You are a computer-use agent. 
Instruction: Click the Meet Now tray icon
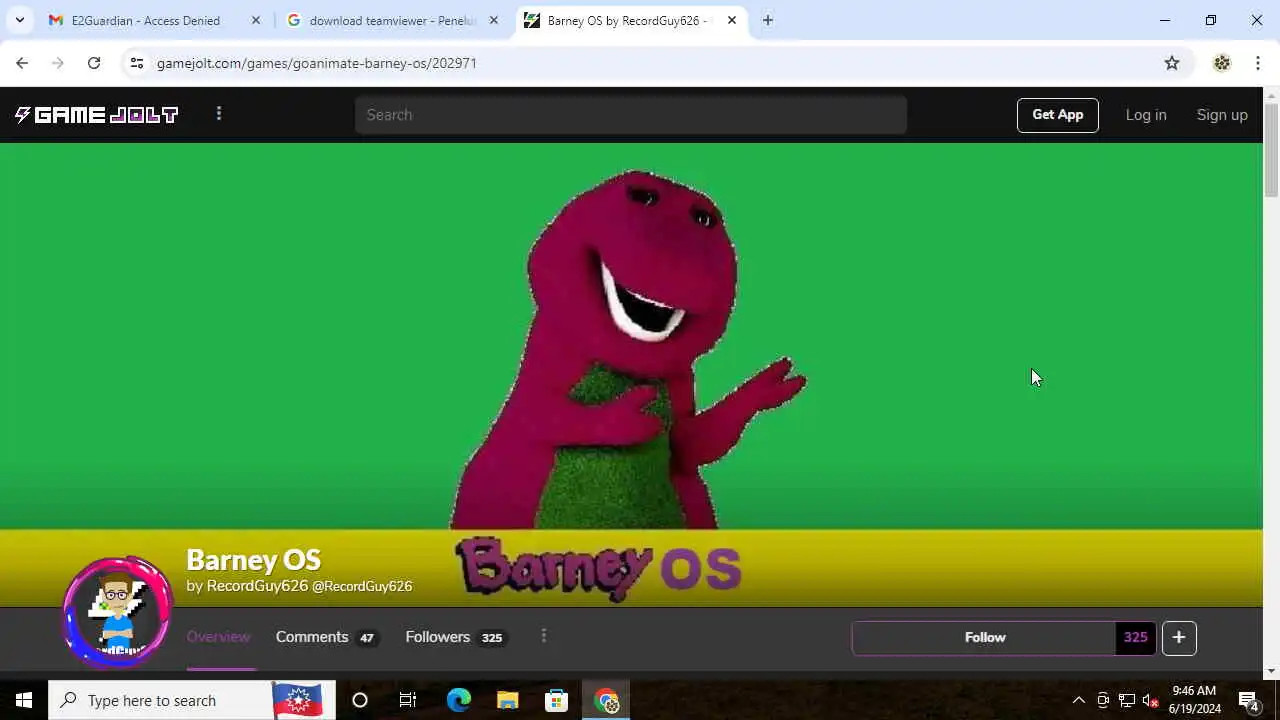[x=1103, y=700]
